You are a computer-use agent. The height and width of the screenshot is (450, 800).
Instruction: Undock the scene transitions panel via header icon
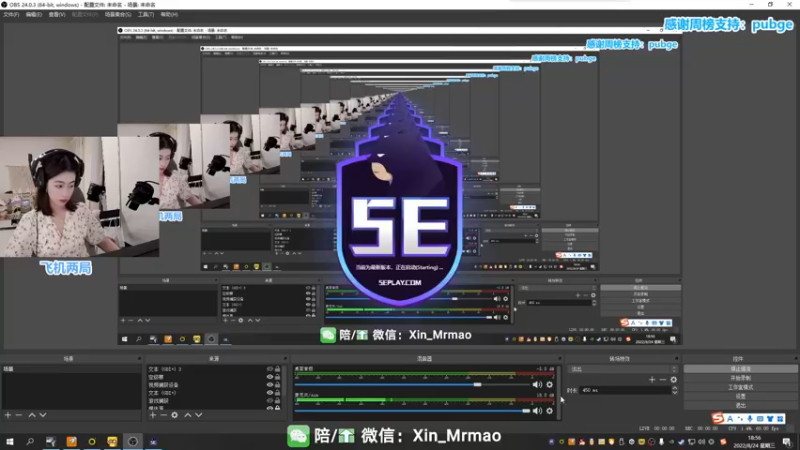(677, 359)
